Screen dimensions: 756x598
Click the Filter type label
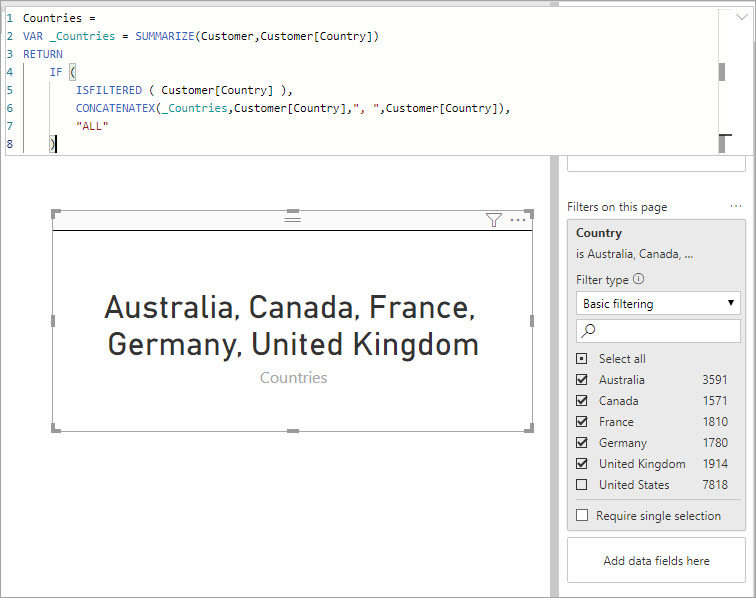[602, 280]
